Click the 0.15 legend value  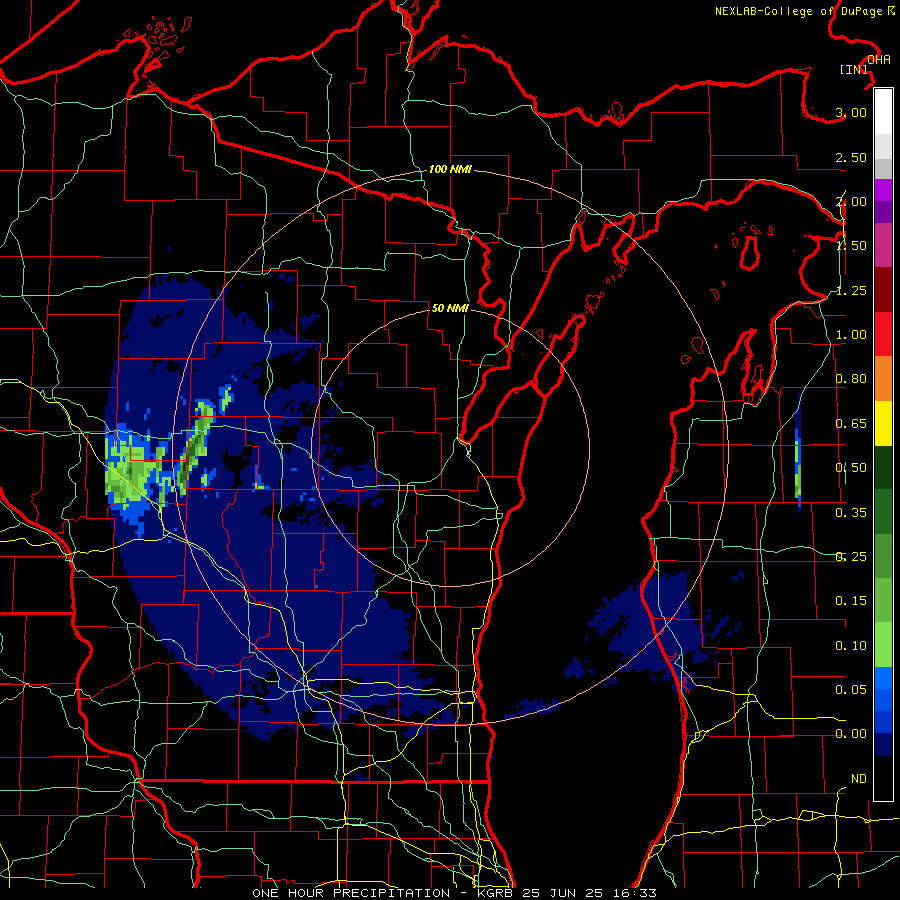coord(851,601)
